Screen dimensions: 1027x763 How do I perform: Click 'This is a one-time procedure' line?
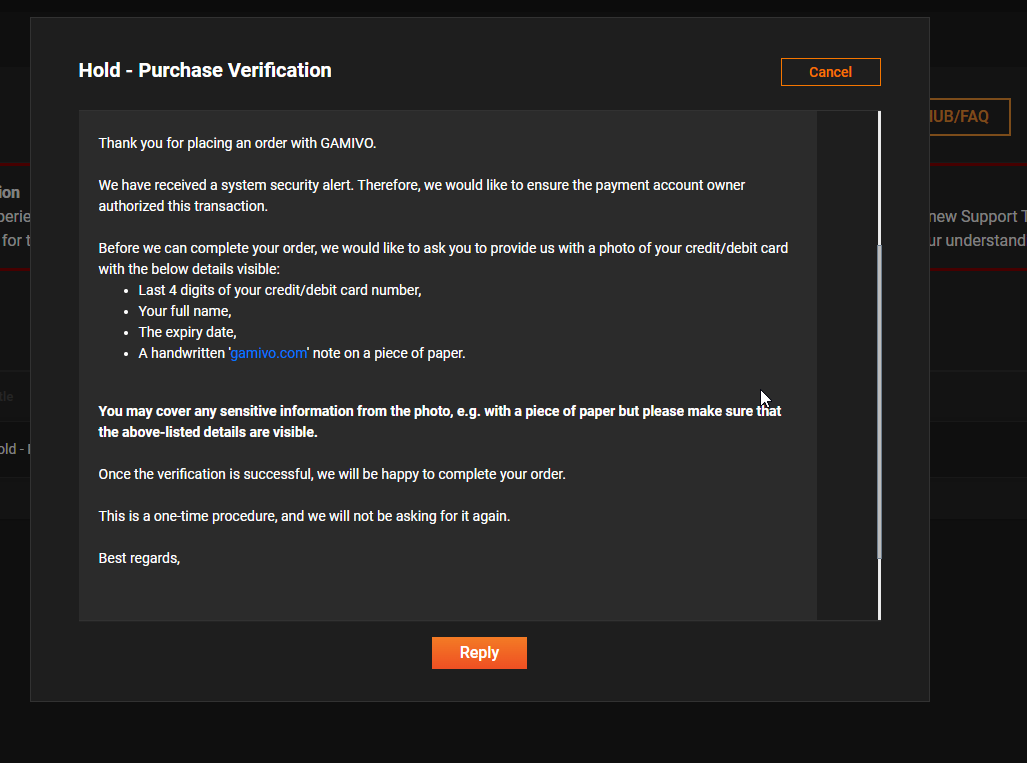304,516
